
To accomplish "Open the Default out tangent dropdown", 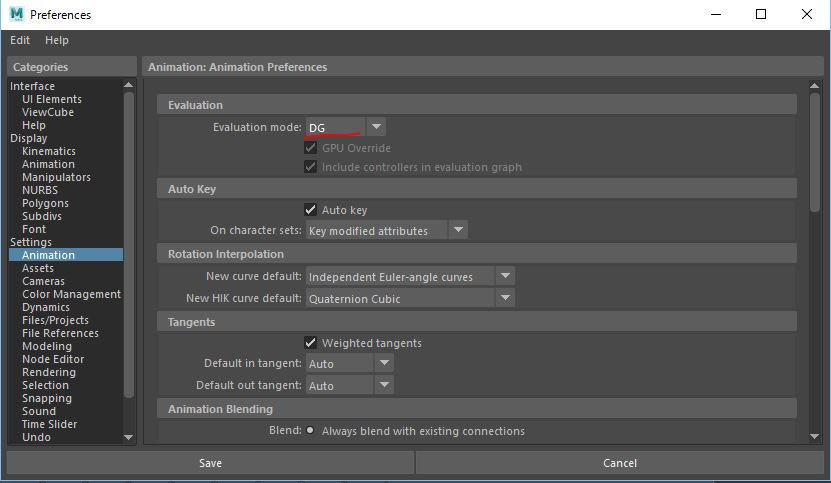I will (x=384, y=385).
